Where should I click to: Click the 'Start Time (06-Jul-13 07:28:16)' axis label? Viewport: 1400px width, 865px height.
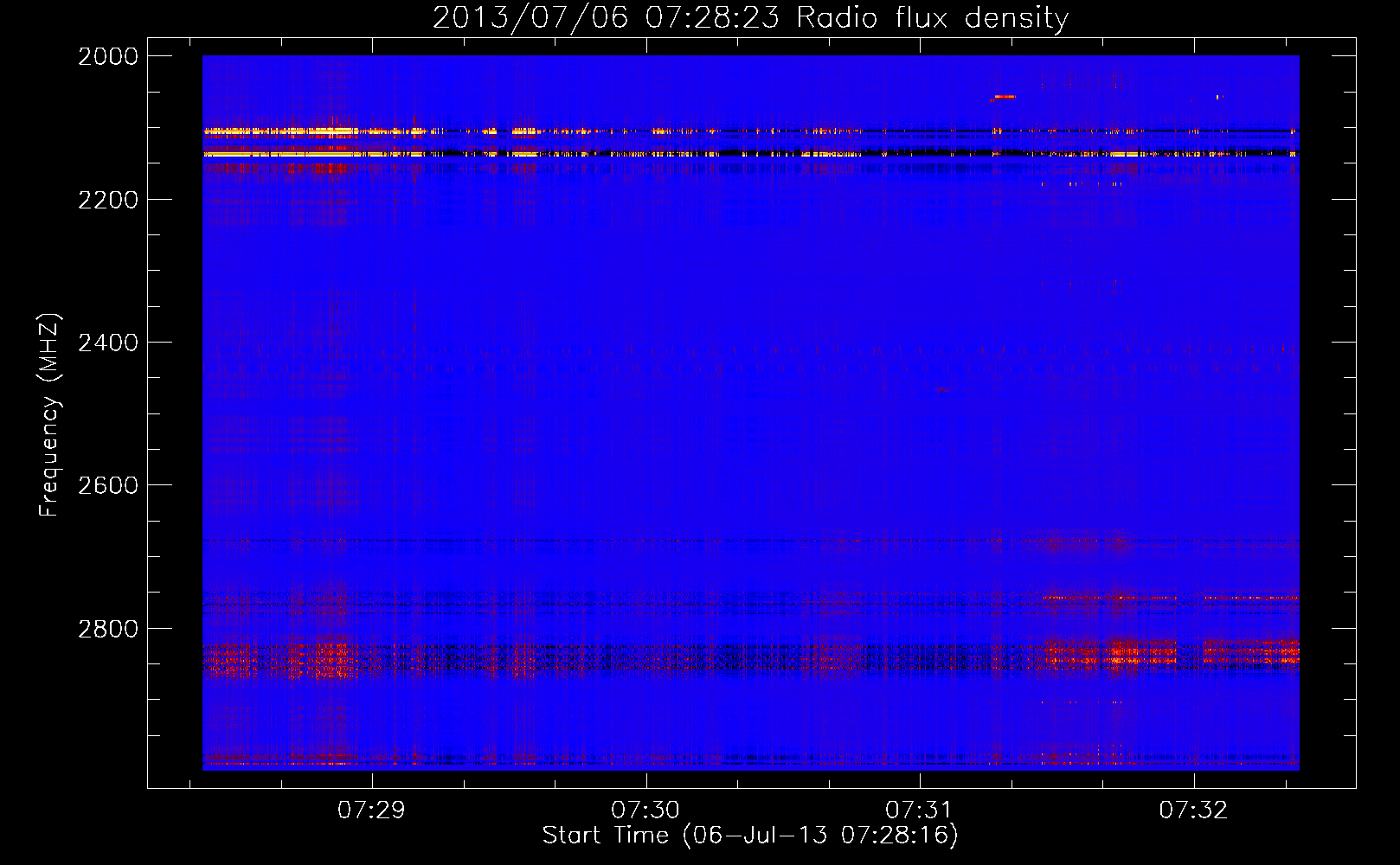point(750,836)
